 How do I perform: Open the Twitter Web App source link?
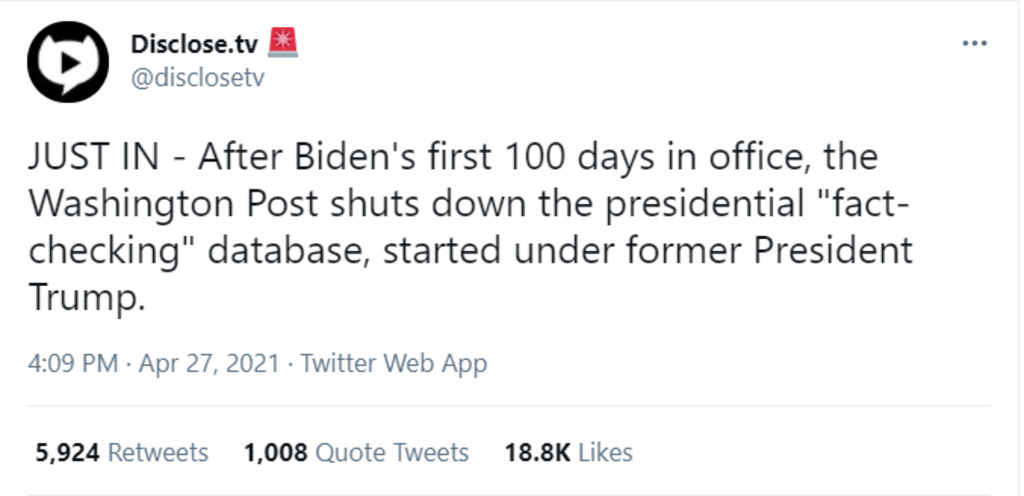[x=394, y=364]
